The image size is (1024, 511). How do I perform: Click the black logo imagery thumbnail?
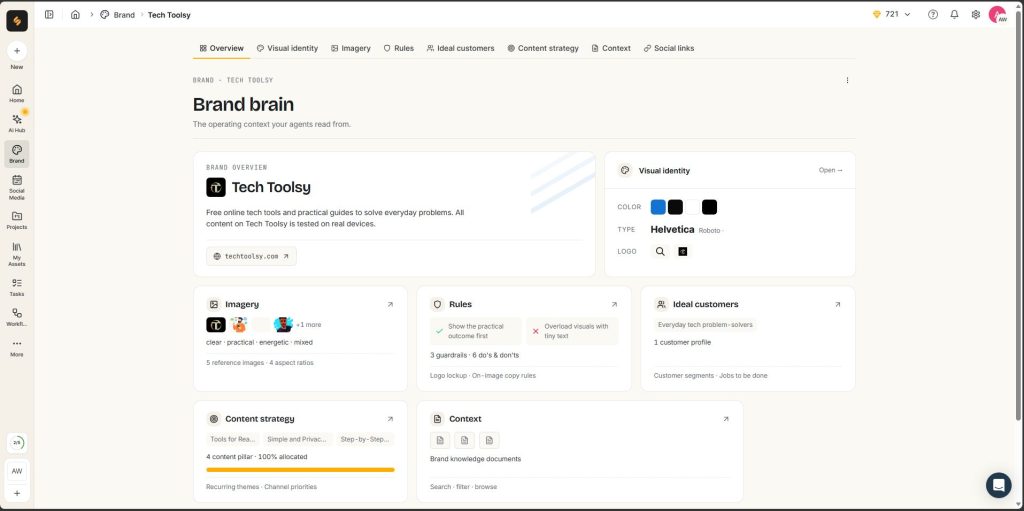pos(216,325)
